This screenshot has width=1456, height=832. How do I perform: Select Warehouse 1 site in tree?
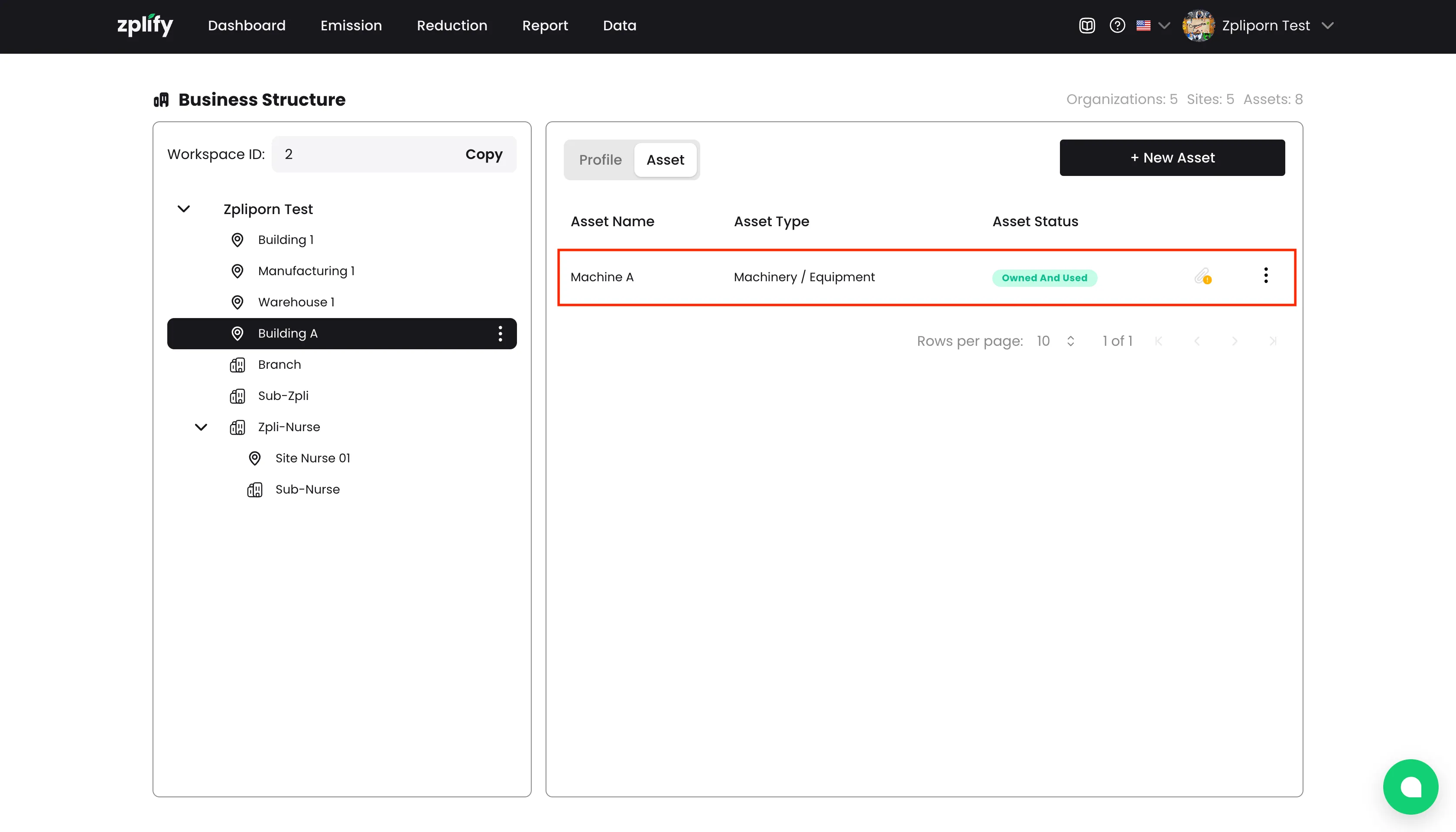pos(296,302)
